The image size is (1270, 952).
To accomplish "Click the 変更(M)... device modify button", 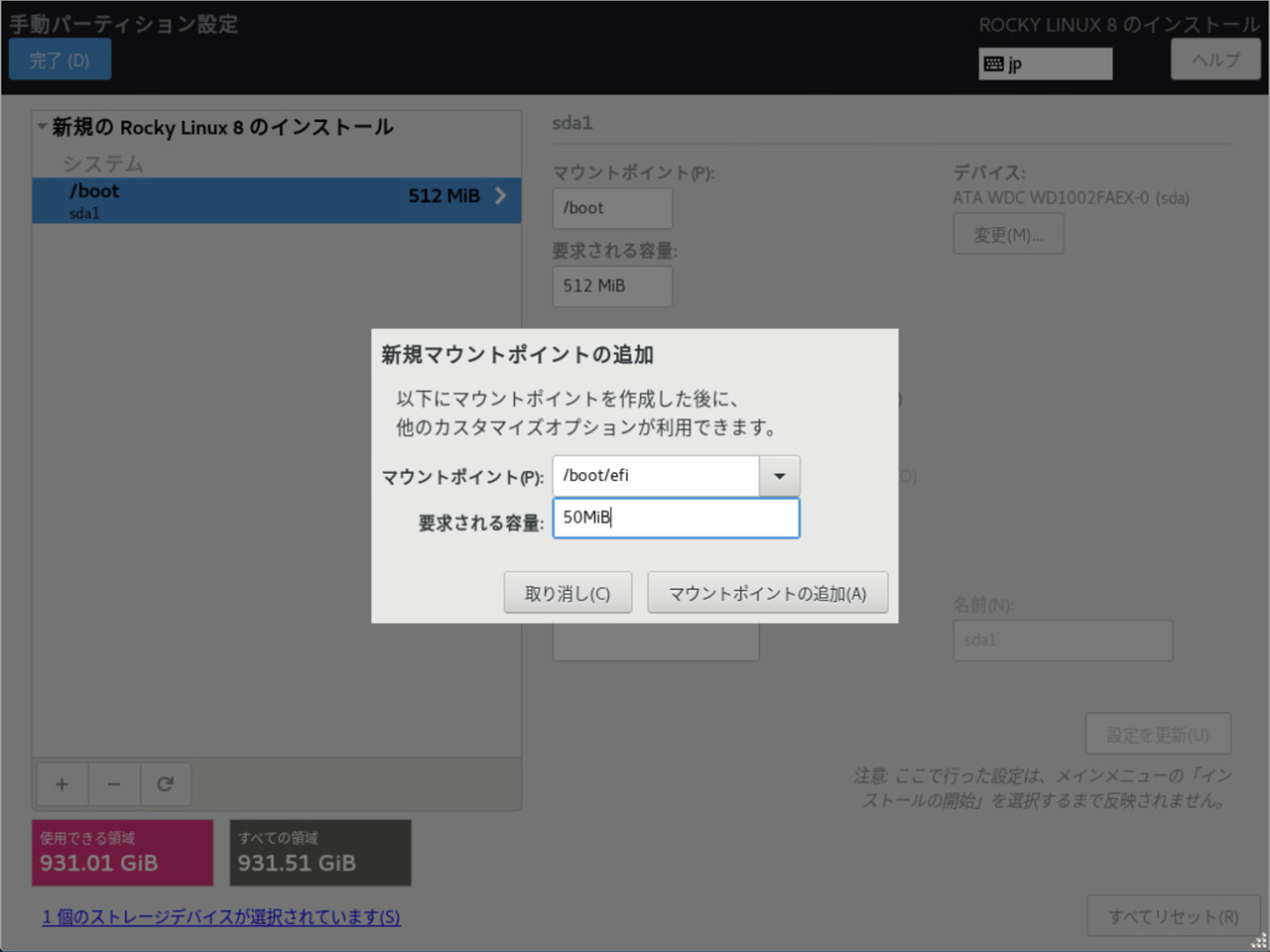I will coord(1008,235).
